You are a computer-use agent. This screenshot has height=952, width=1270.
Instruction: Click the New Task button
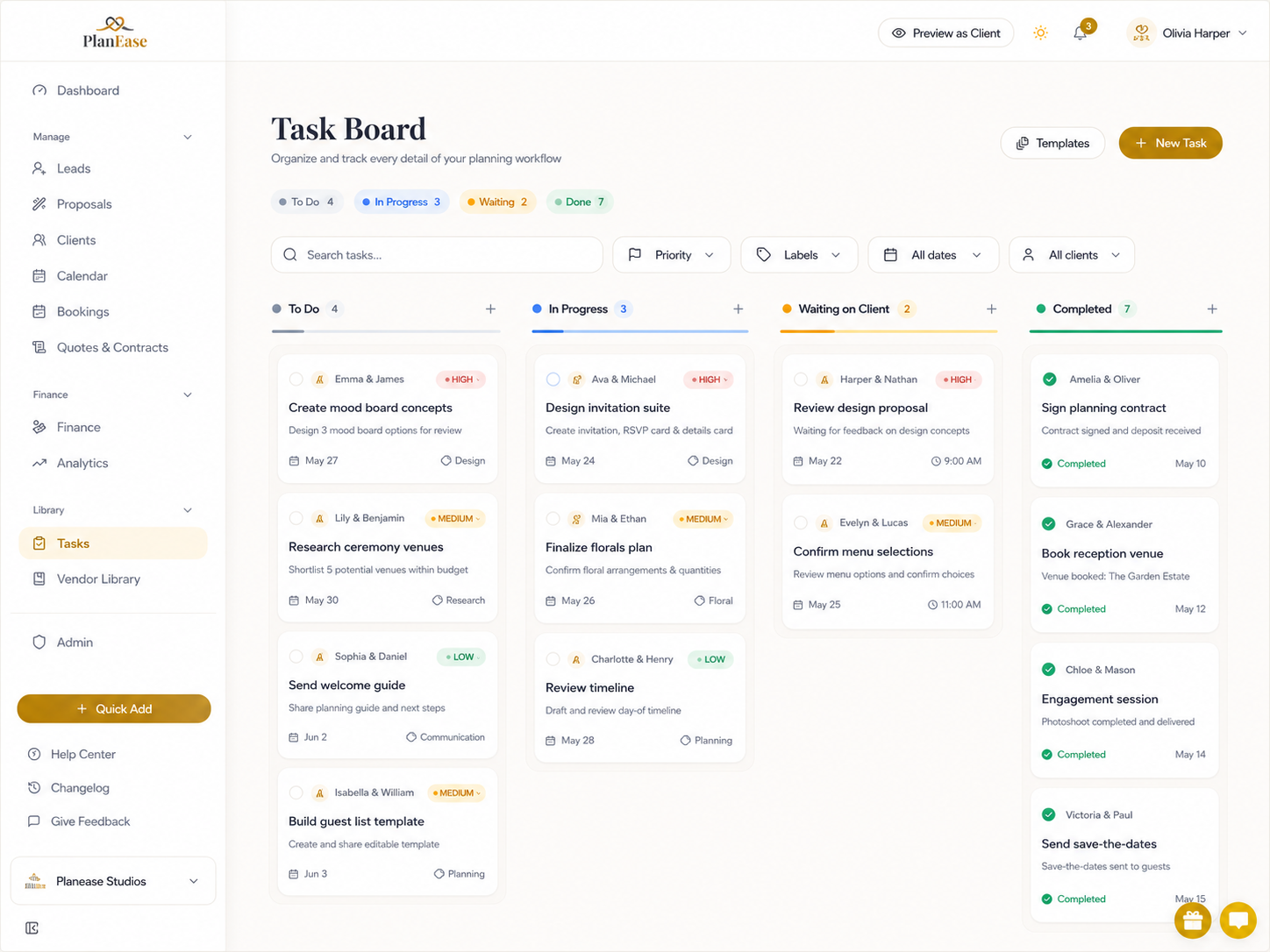pos(1171,143)
